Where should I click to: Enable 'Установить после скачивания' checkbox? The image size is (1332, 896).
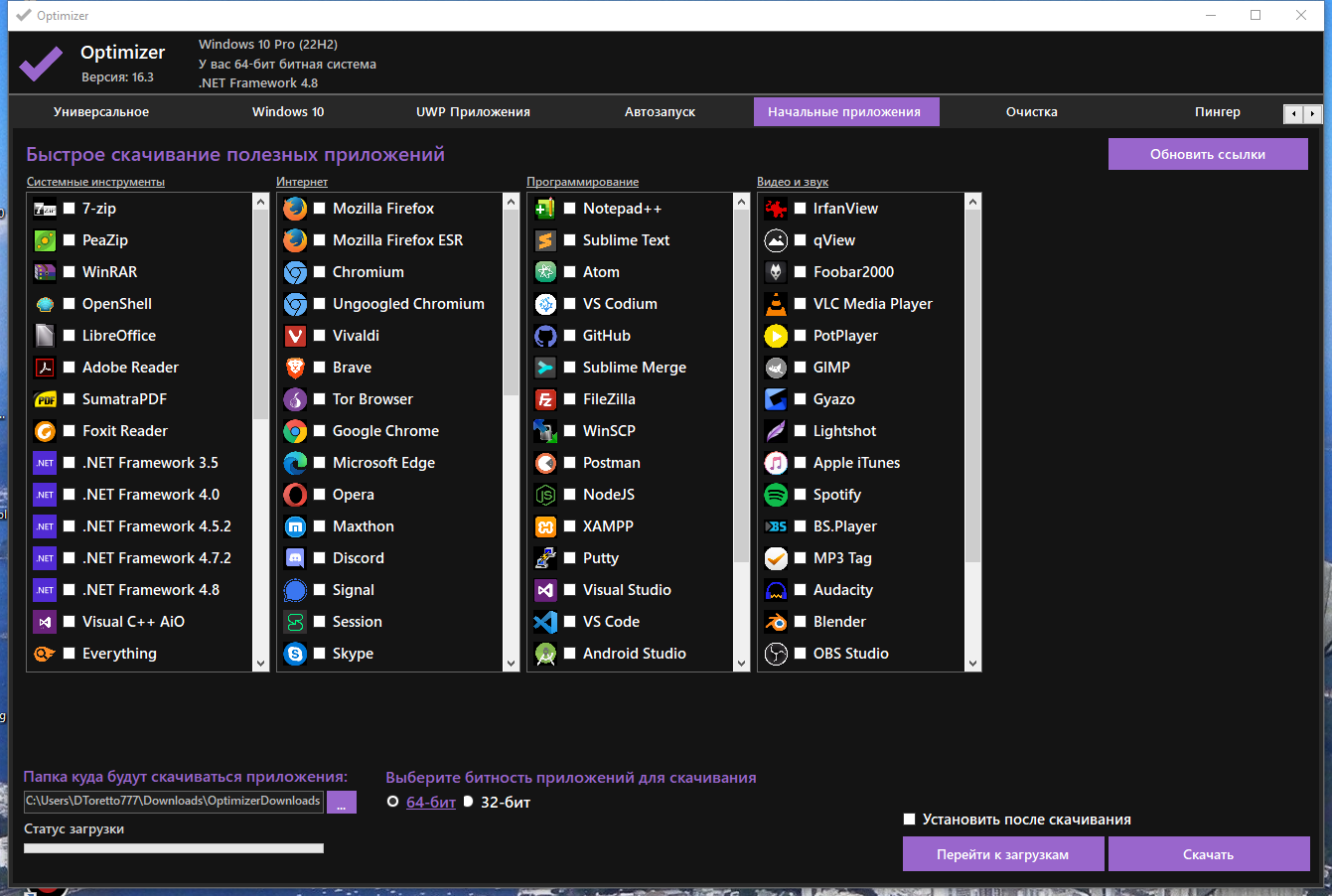(909, 820)
